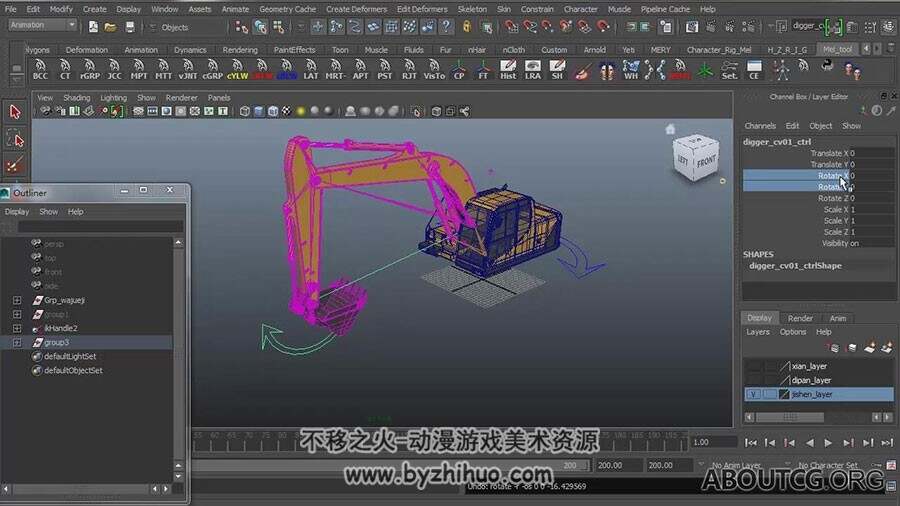This screenshot has height=506, width=900.
Task: Open the Skeleton menu
Action: click(x=472, y=9)
